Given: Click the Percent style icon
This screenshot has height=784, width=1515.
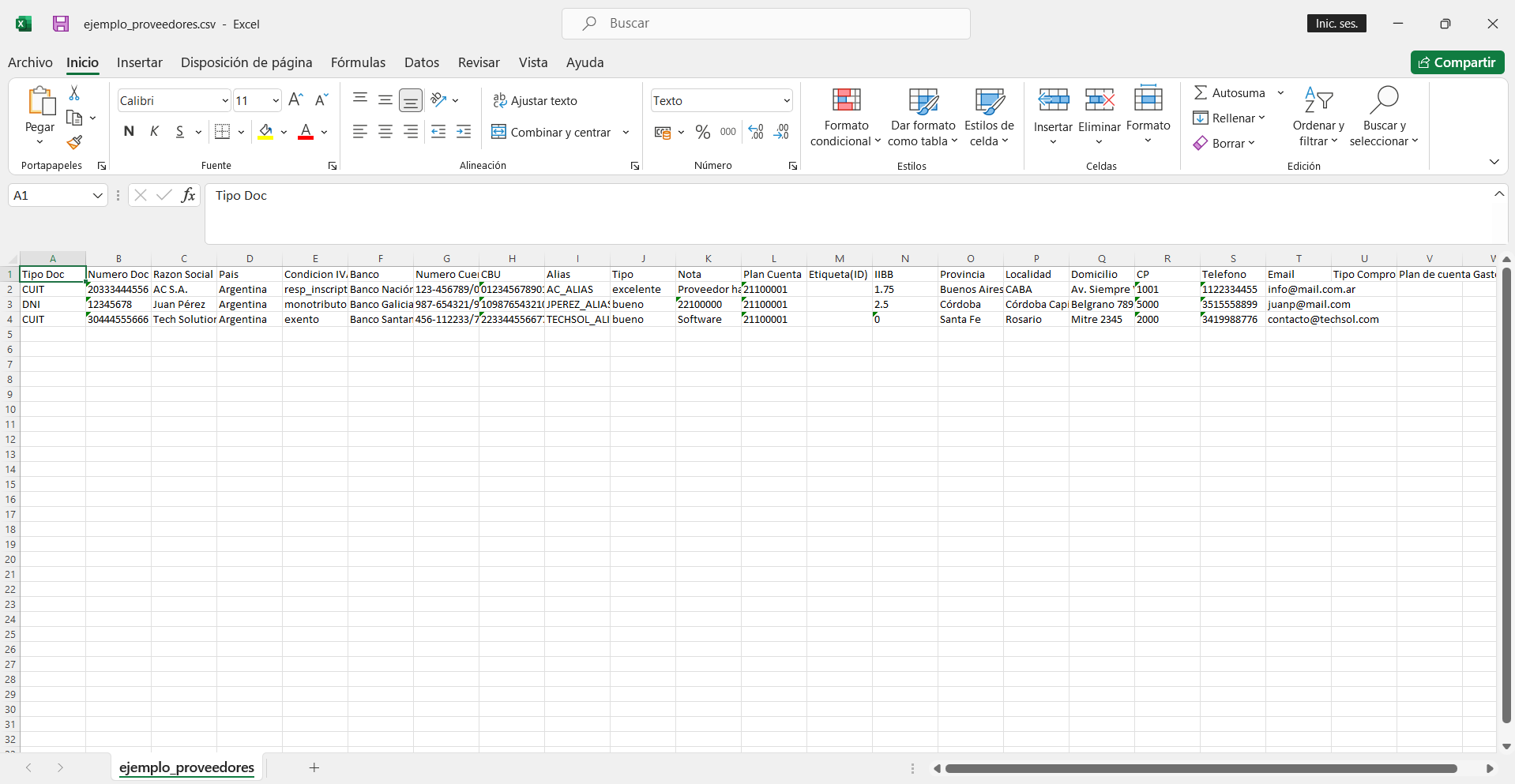Looking at the screenshot, I should click(x=702, y=132).
